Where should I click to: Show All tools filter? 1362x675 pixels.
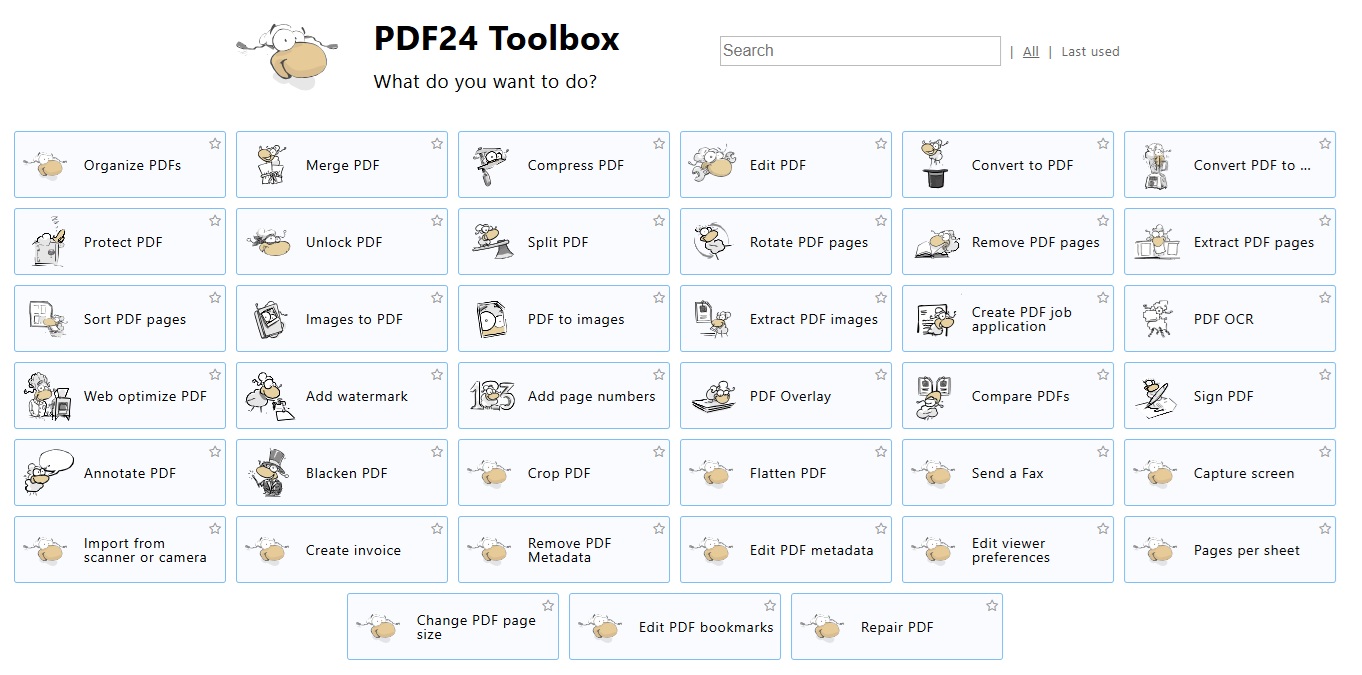[1031, 52]
